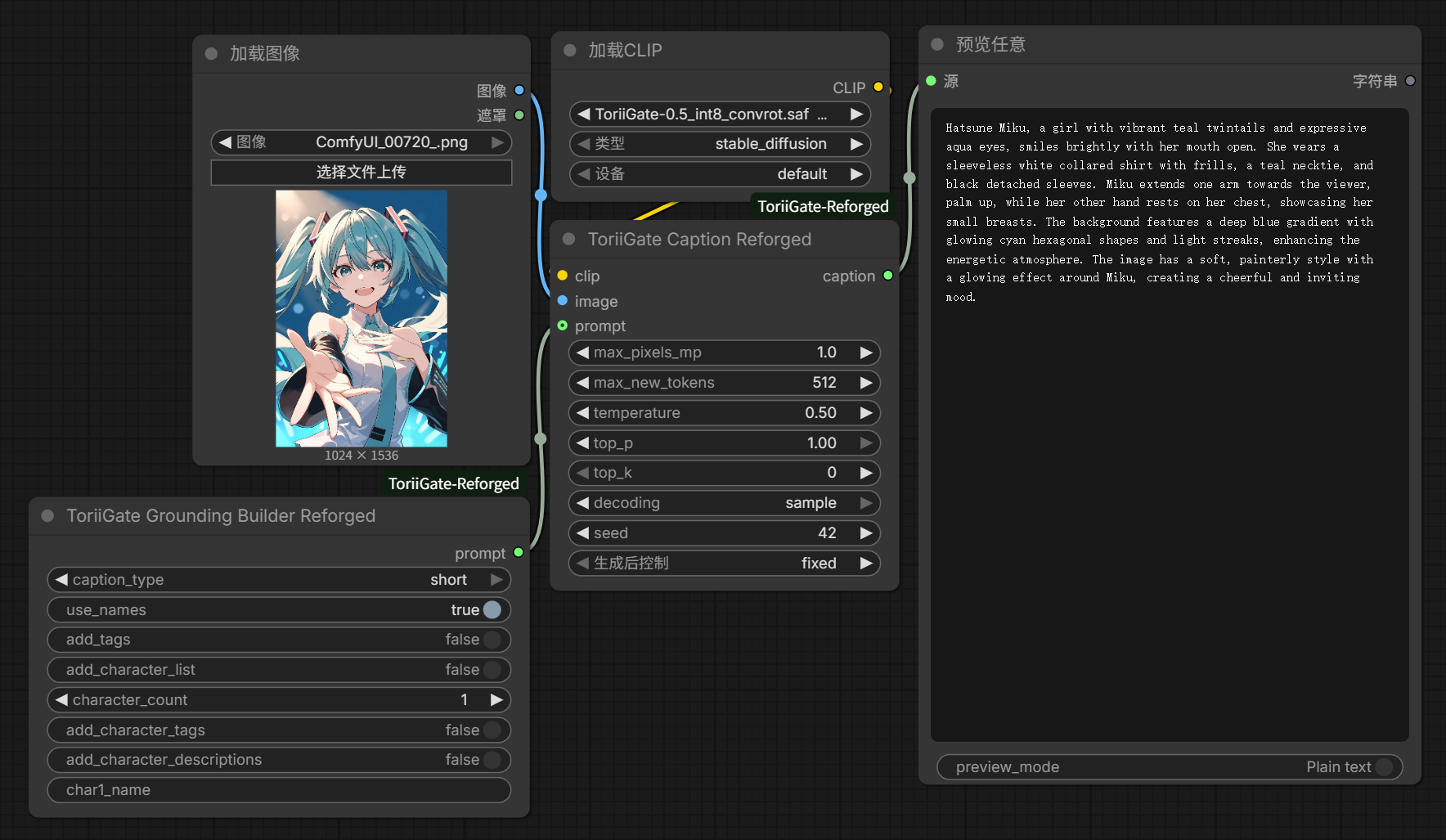Decrease top_p with left arrow
The width and height of the screenshot is (1446, 840).
(582, 443)
